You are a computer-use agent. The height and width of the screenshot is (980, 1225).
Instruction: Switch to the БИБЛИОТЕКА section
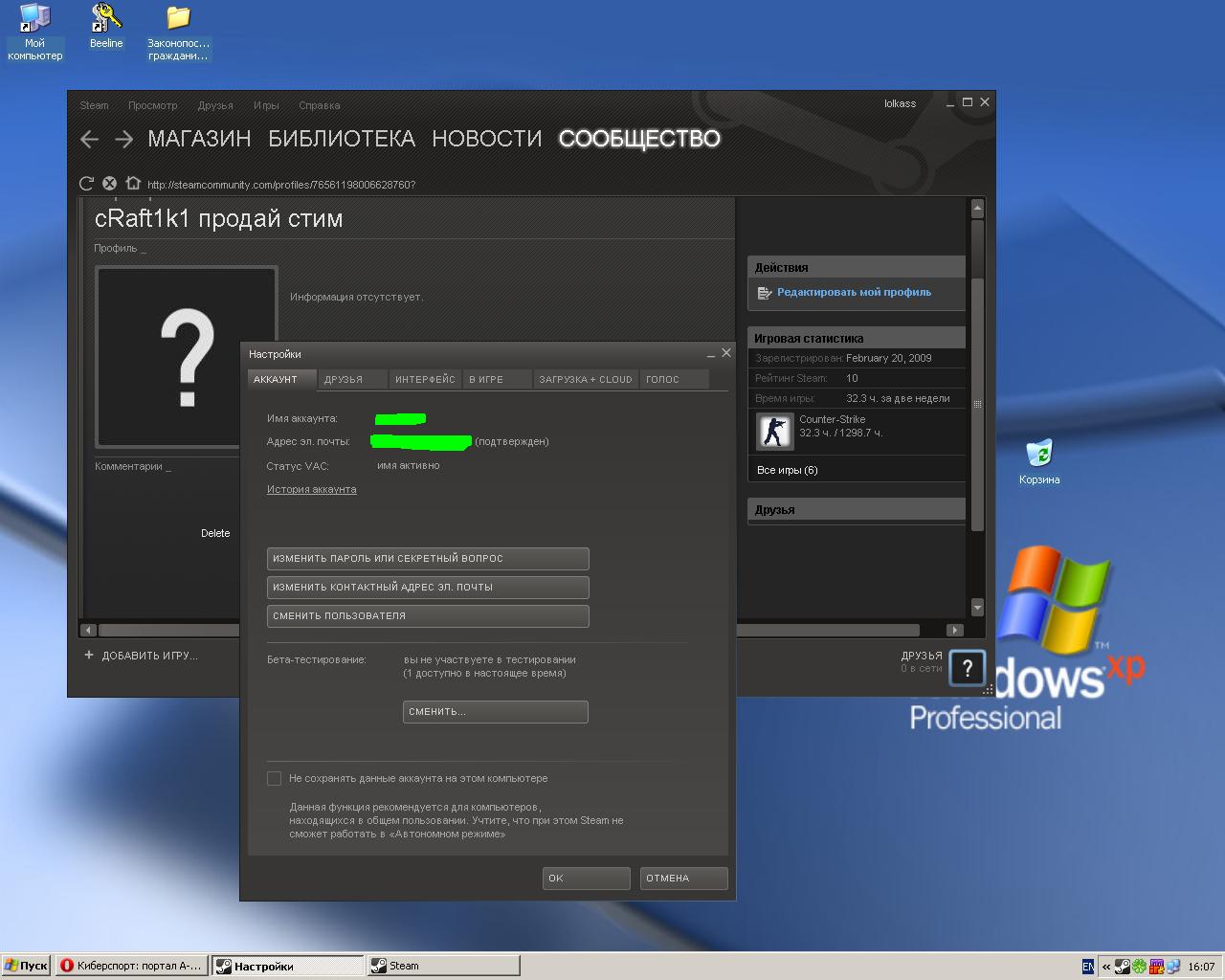342,139
